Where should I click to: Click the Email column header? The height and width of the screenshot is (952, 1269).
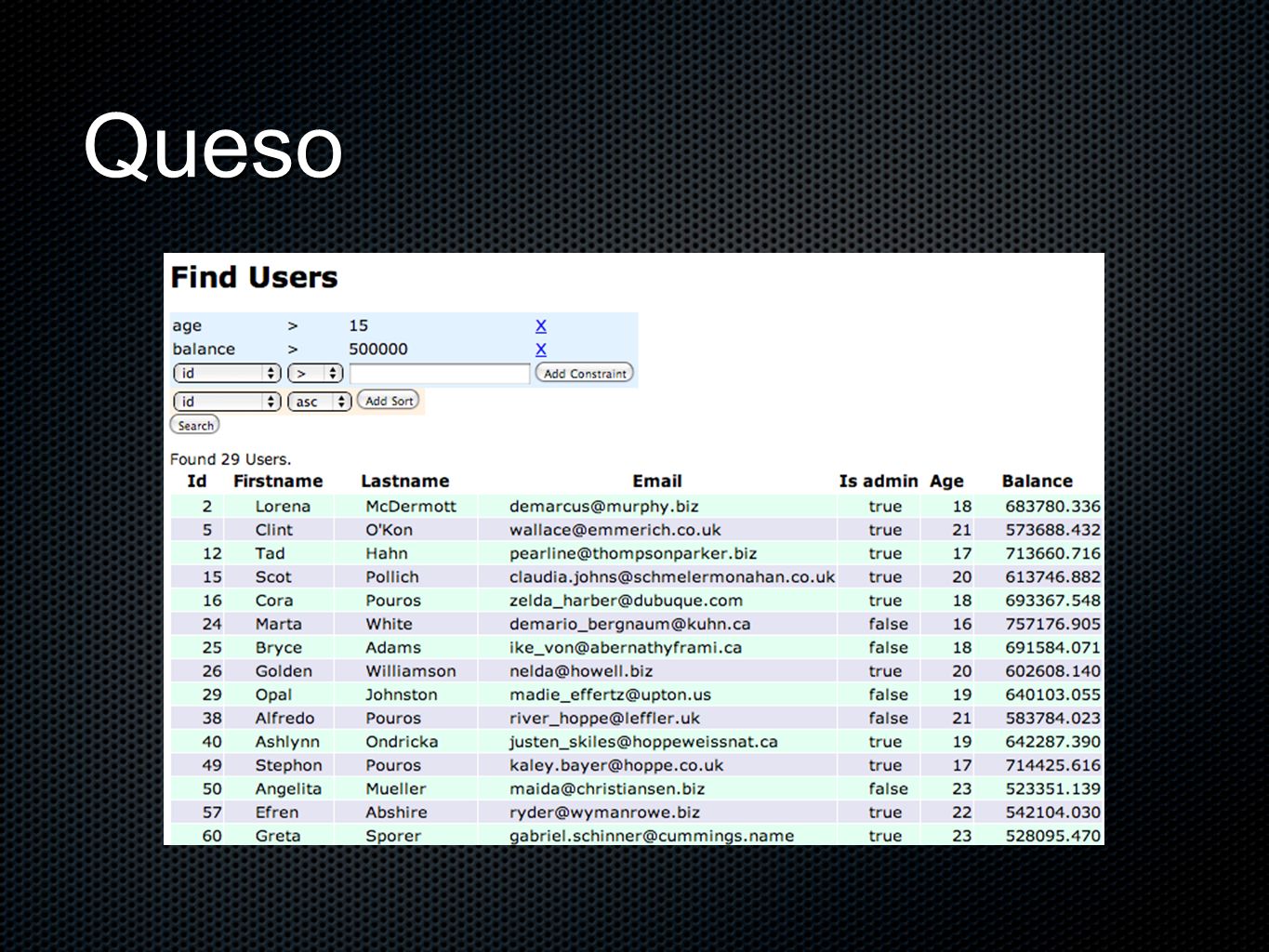pyautogui.click(x=657, y=481)
